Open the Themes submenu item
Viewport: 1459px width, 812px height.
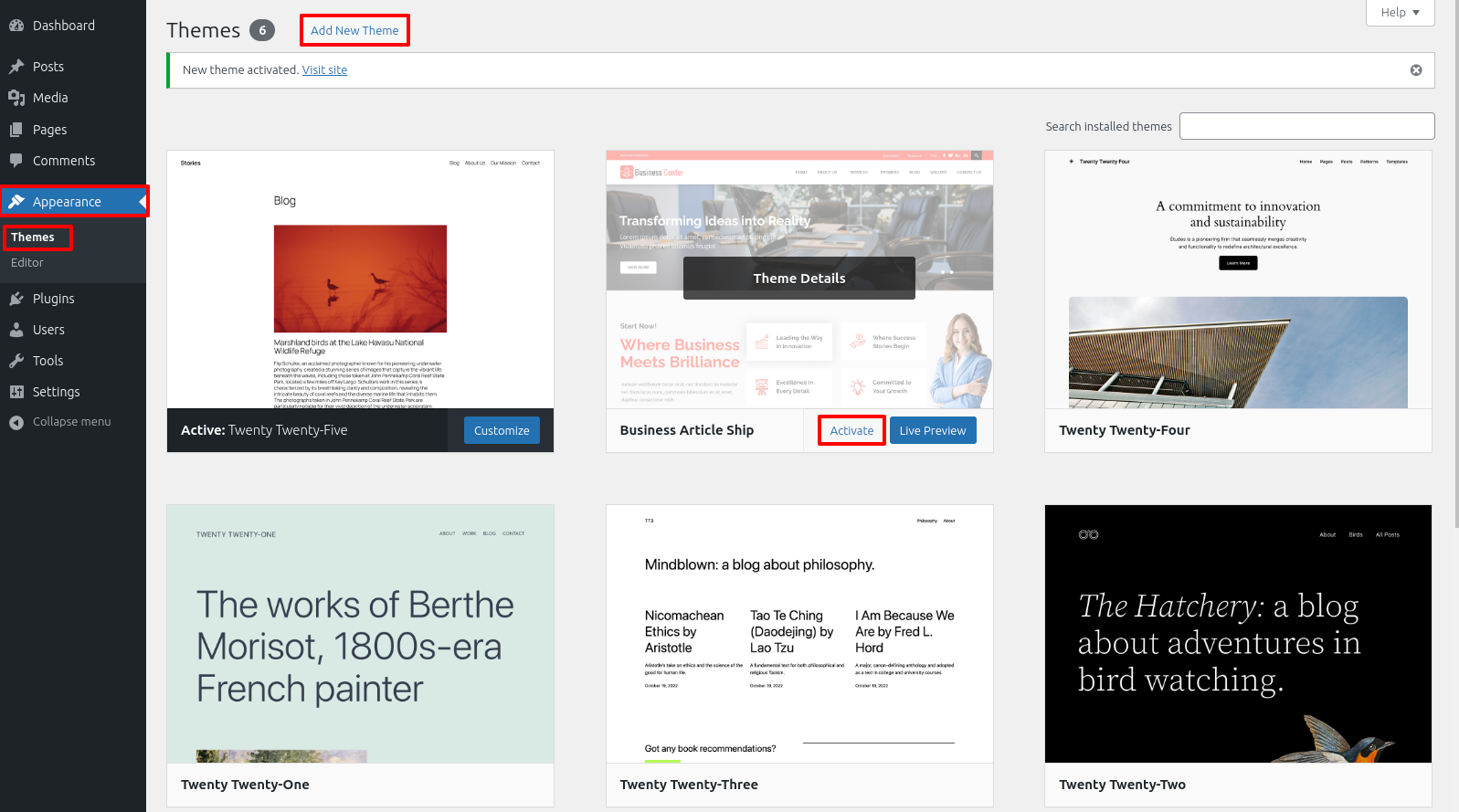tap(33, 237)
